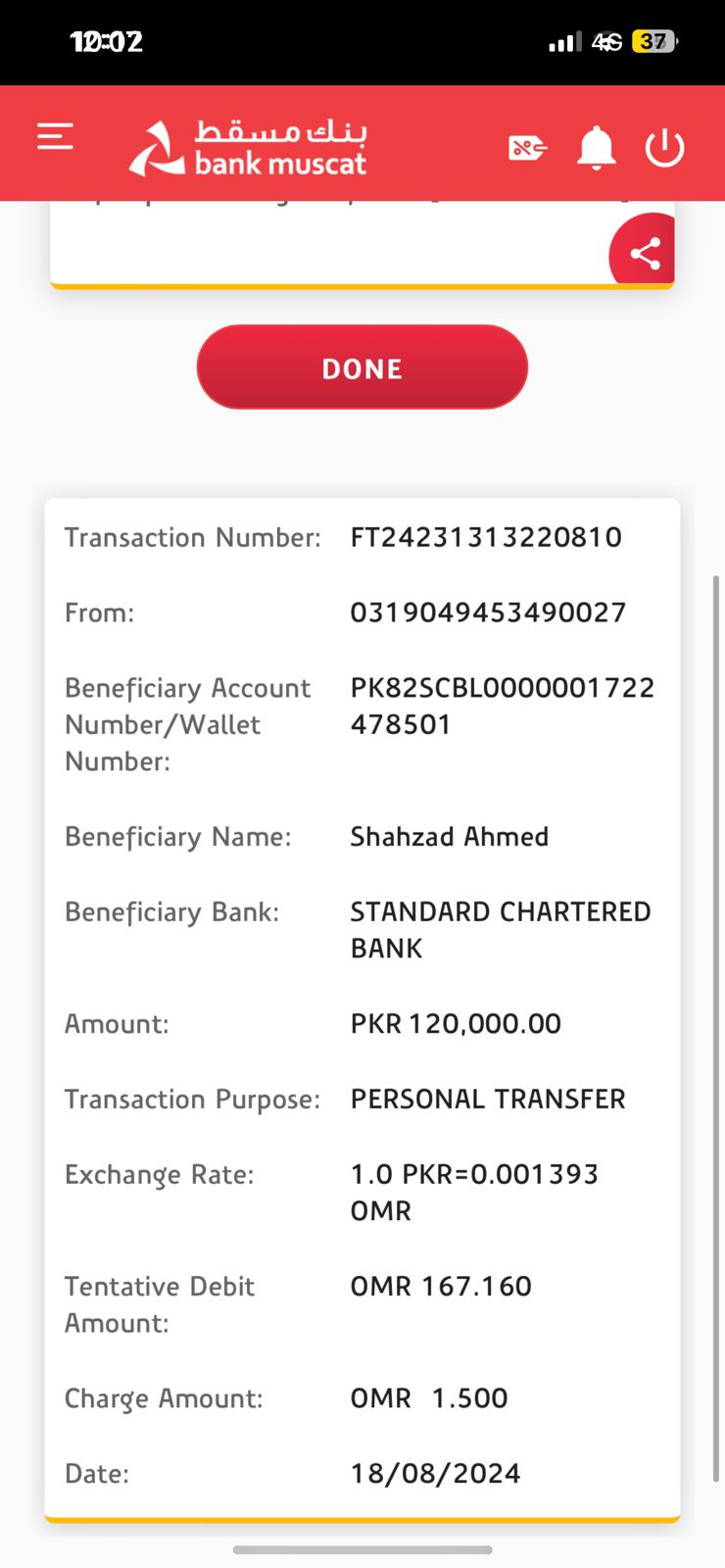
Task: Tap the PERSONAL TRANSFER purpose value
Action: click(x=488, y=1100)
